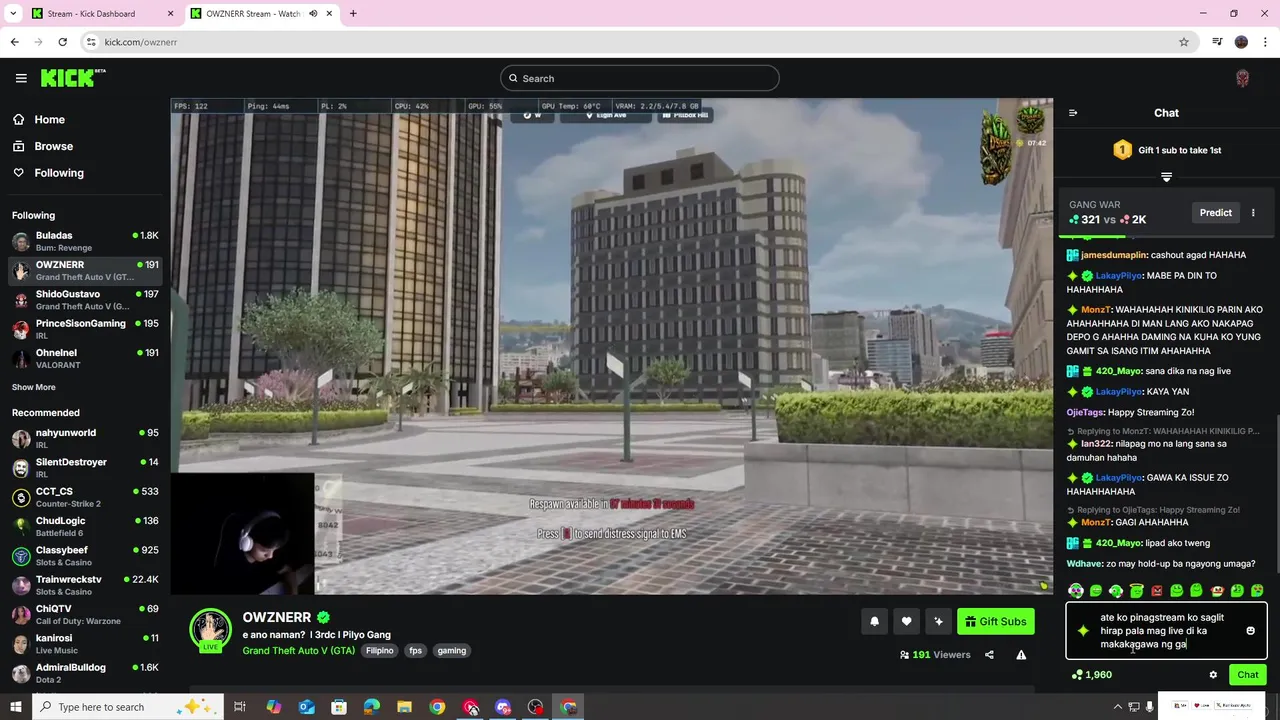Viewport: 1280px width, 720px height.
Task: Click the sparkle subscribe icon button
Action: coord(938,621)
